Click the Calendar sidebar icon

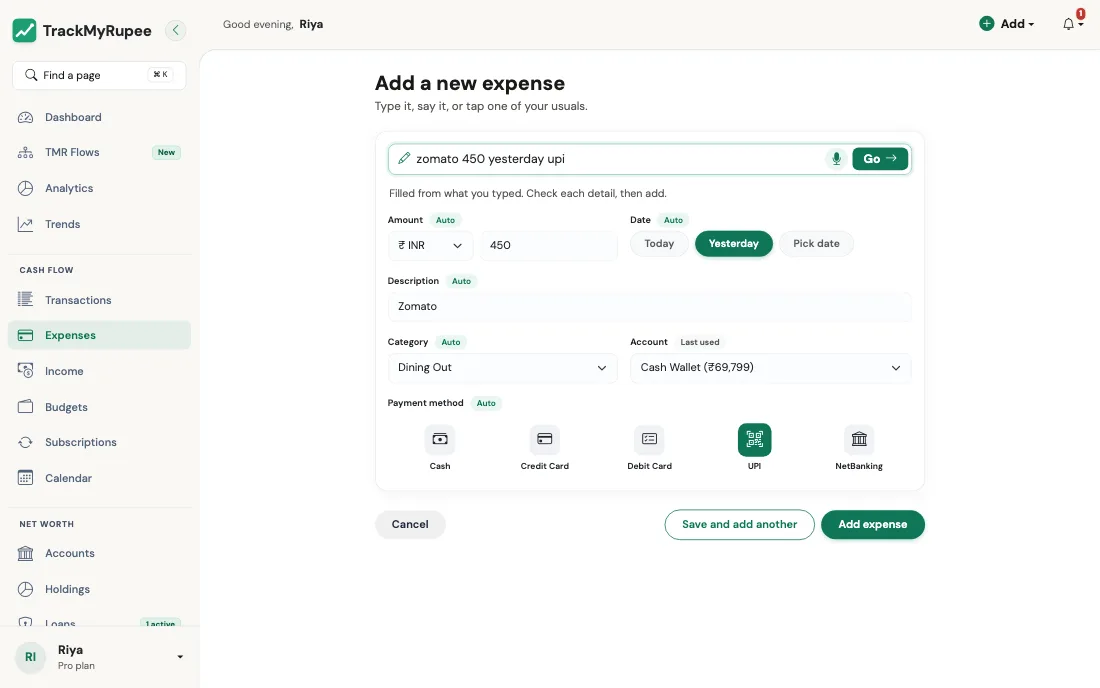[x=25, y=478]
